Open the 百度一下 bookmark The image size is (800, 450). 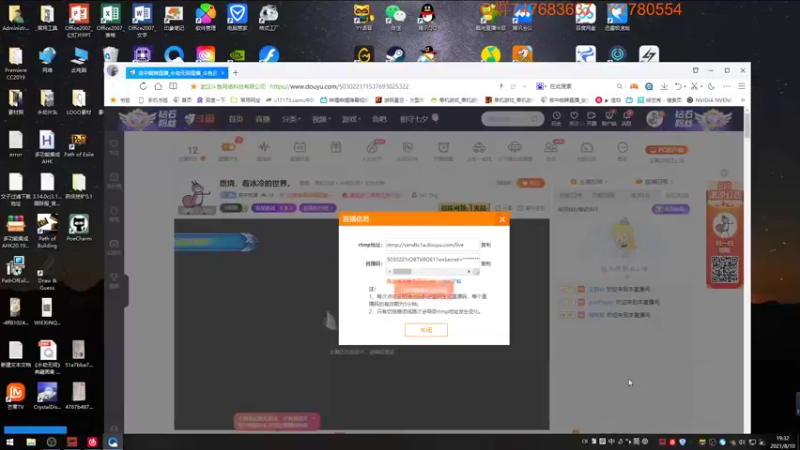(x=211, y=100)
